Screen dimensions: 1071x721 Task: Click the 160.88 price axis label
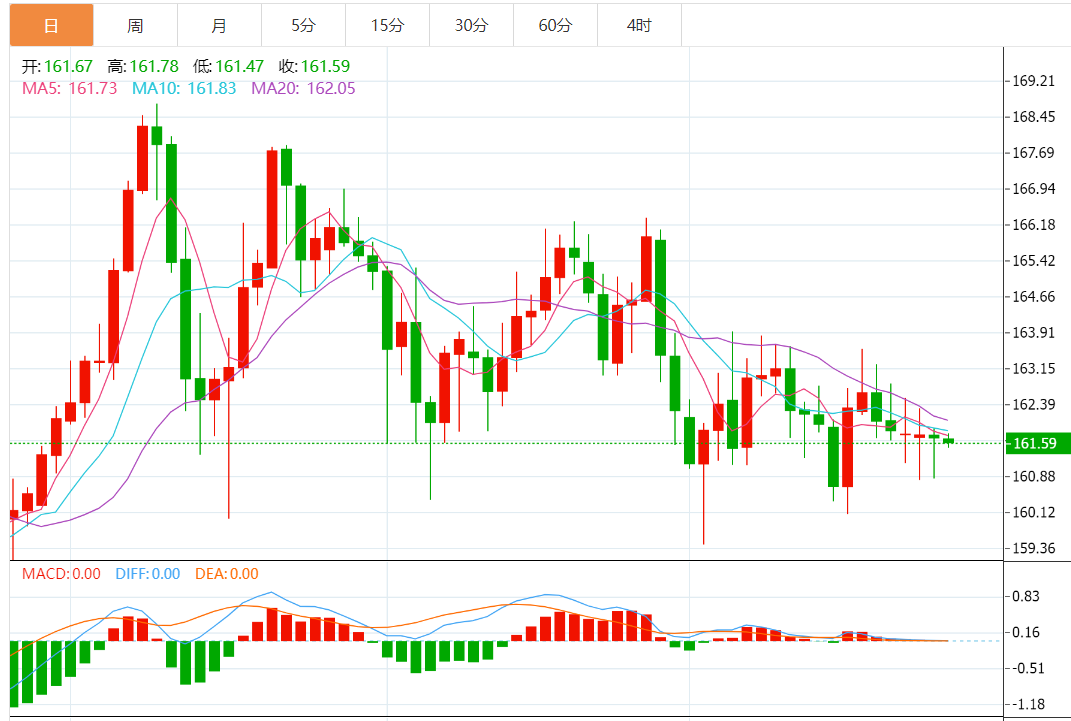click(x=1033, y=476)
